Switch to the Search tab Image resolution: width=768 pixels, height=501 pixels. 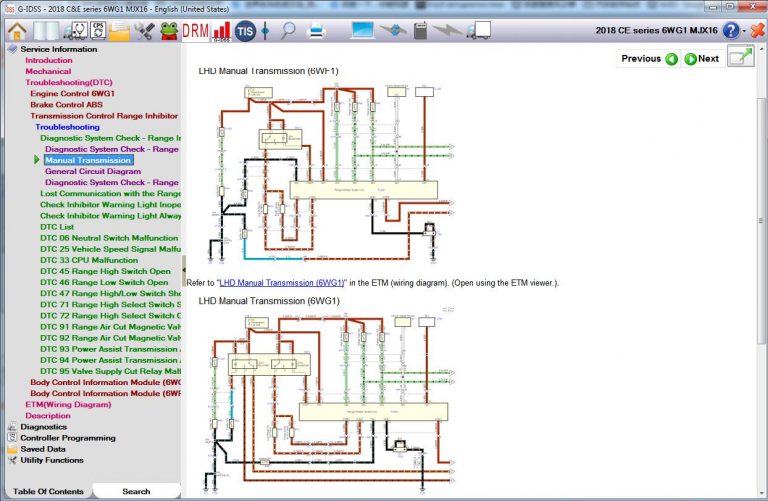point(136,491)
